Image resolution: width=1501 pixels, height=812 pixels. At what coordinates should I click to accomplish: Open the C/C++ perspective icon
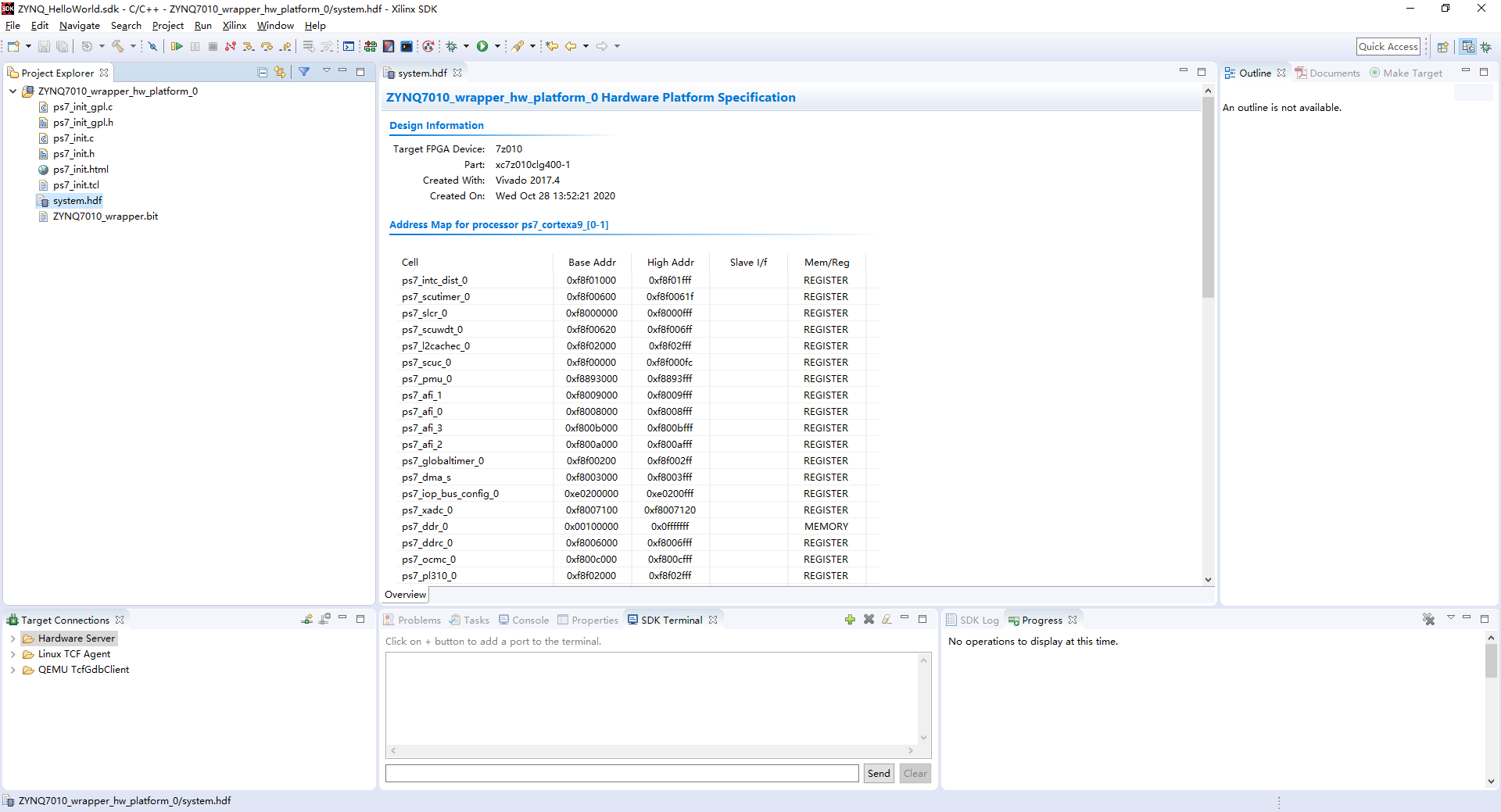click(1468, 47)
